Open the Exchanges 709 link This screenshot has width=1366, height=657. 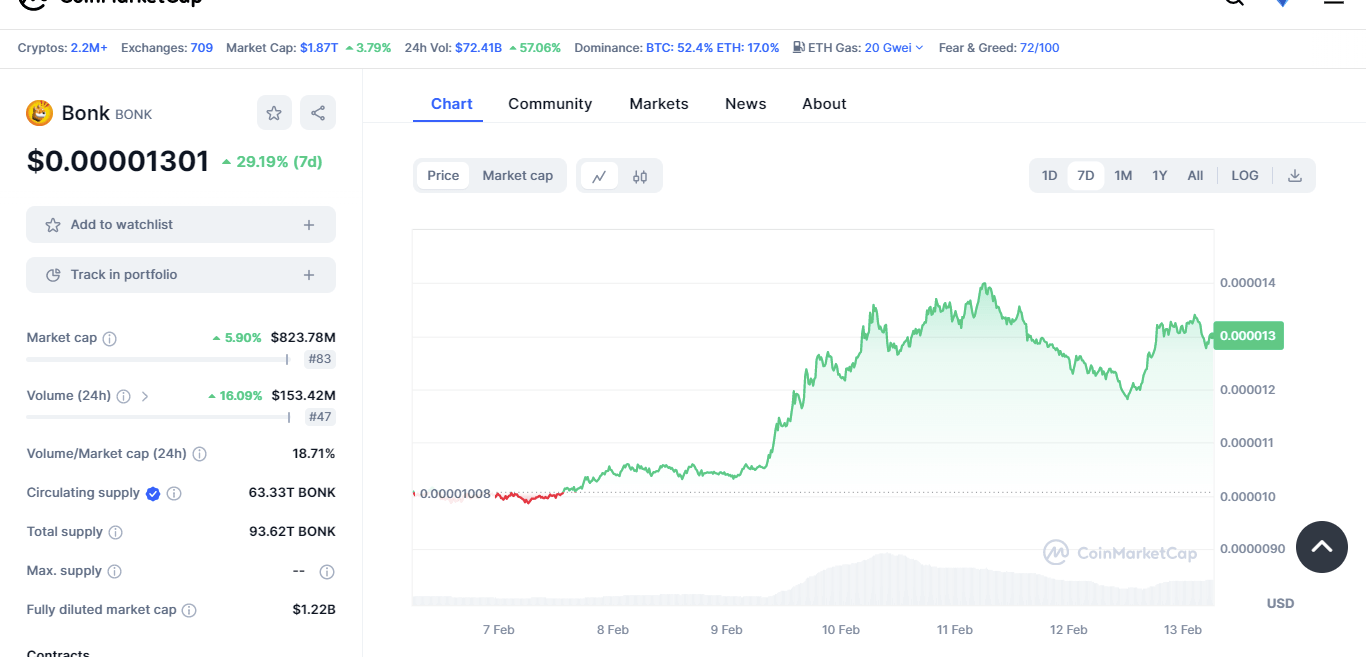click(202, 48)
